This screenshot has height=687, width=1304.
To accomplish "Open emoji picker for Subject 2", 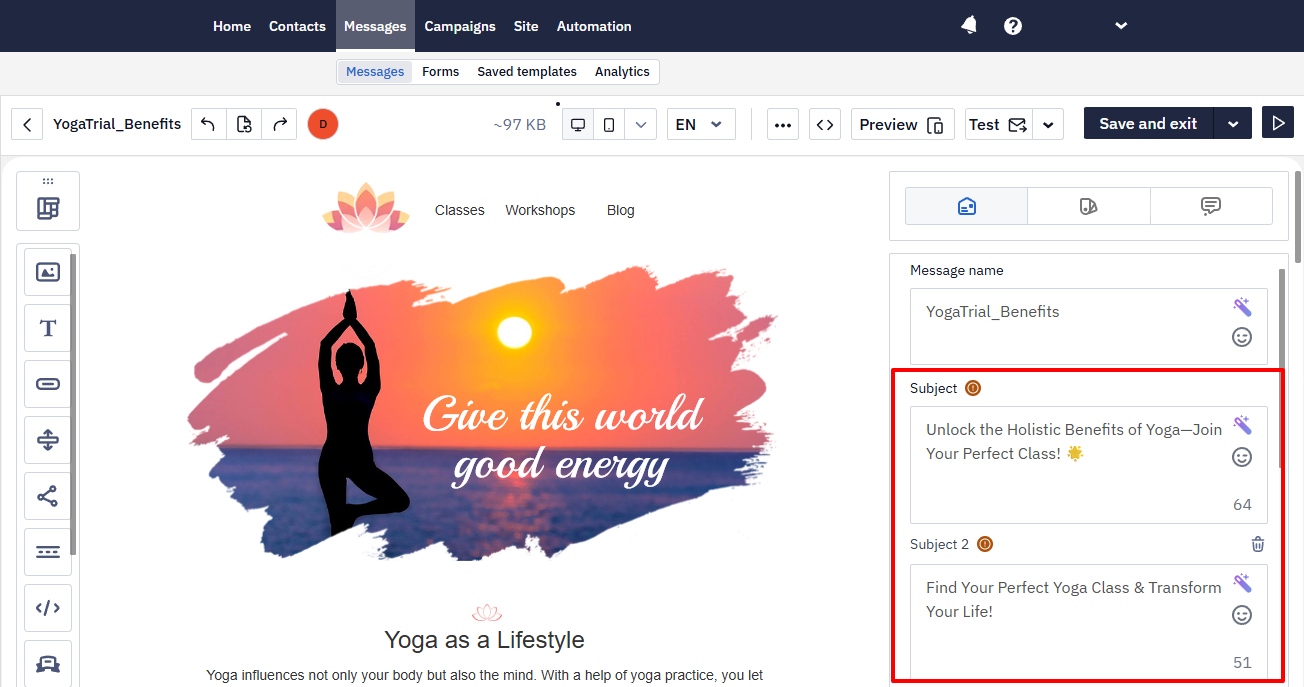I will (x=1242, y=615).
